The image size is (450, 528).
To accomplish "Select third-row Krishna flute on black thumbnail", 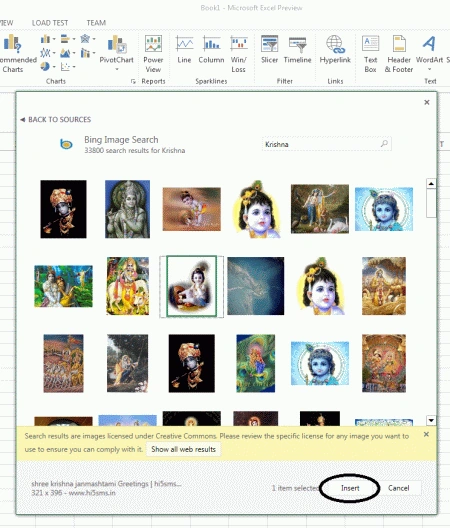I will pyautogui.click(x=192, y=363).
